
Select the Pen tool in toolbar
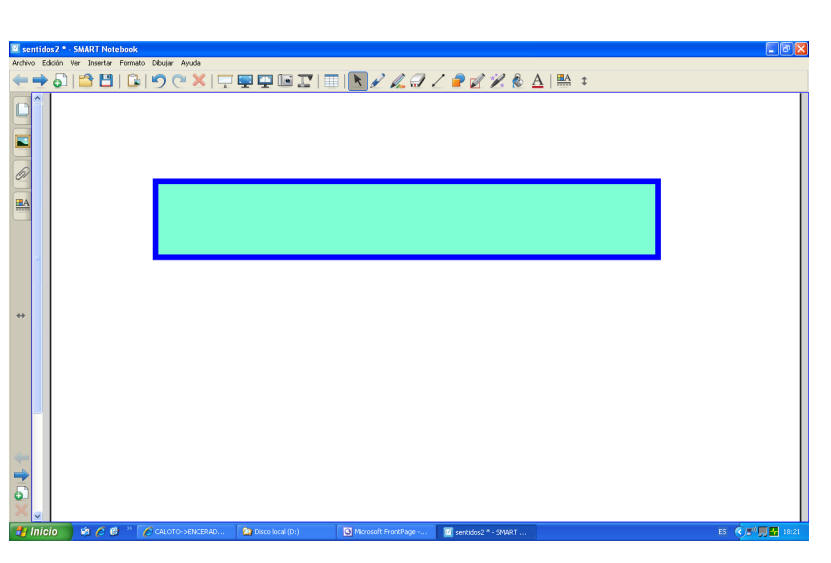(x=377, y=81)
